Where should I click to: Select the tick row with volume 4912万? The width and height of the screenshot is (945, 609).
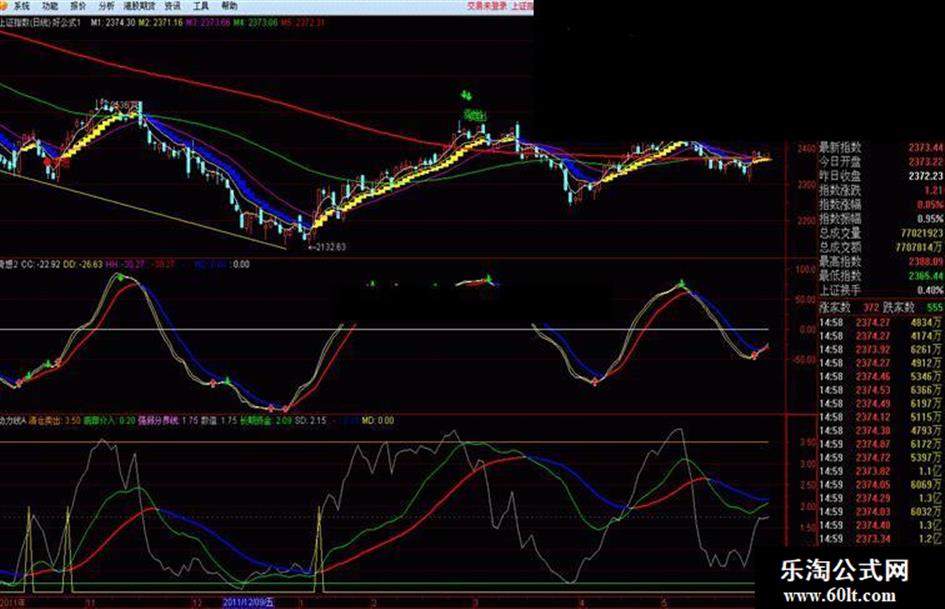coord(881,363)
